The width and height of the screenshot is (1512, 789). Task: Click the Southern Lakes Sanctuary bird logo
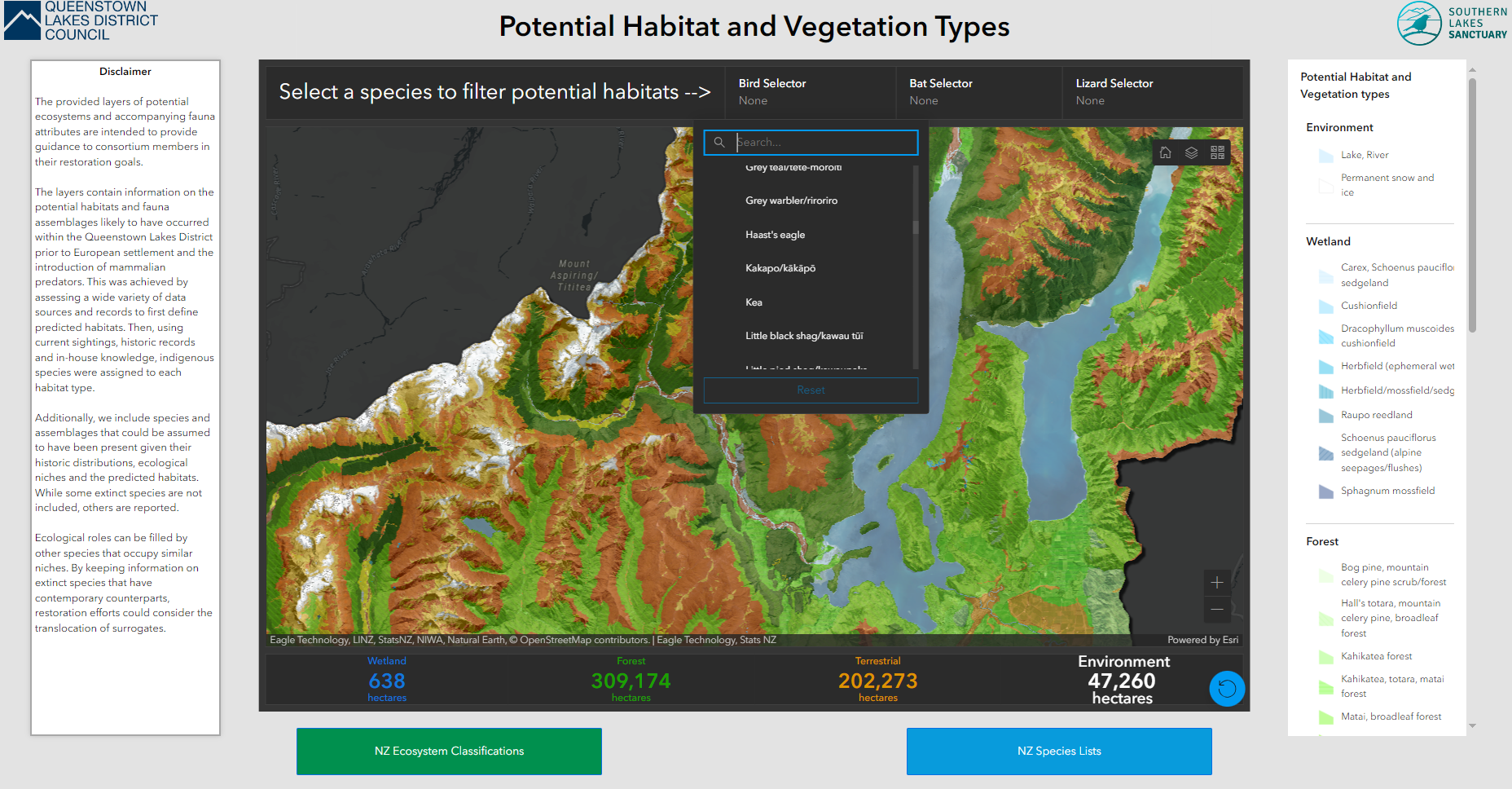click(1452, 23)
